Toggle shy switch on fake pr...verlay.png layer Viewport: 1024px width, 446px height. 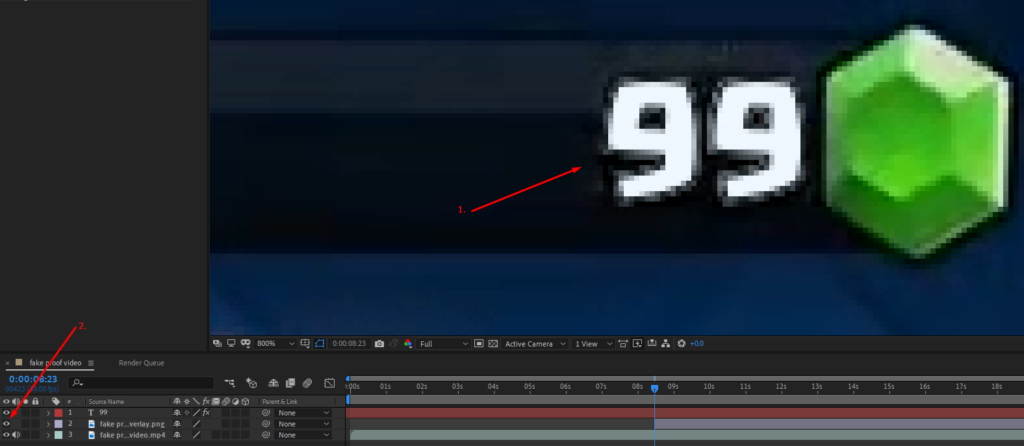tap(177, 424)
